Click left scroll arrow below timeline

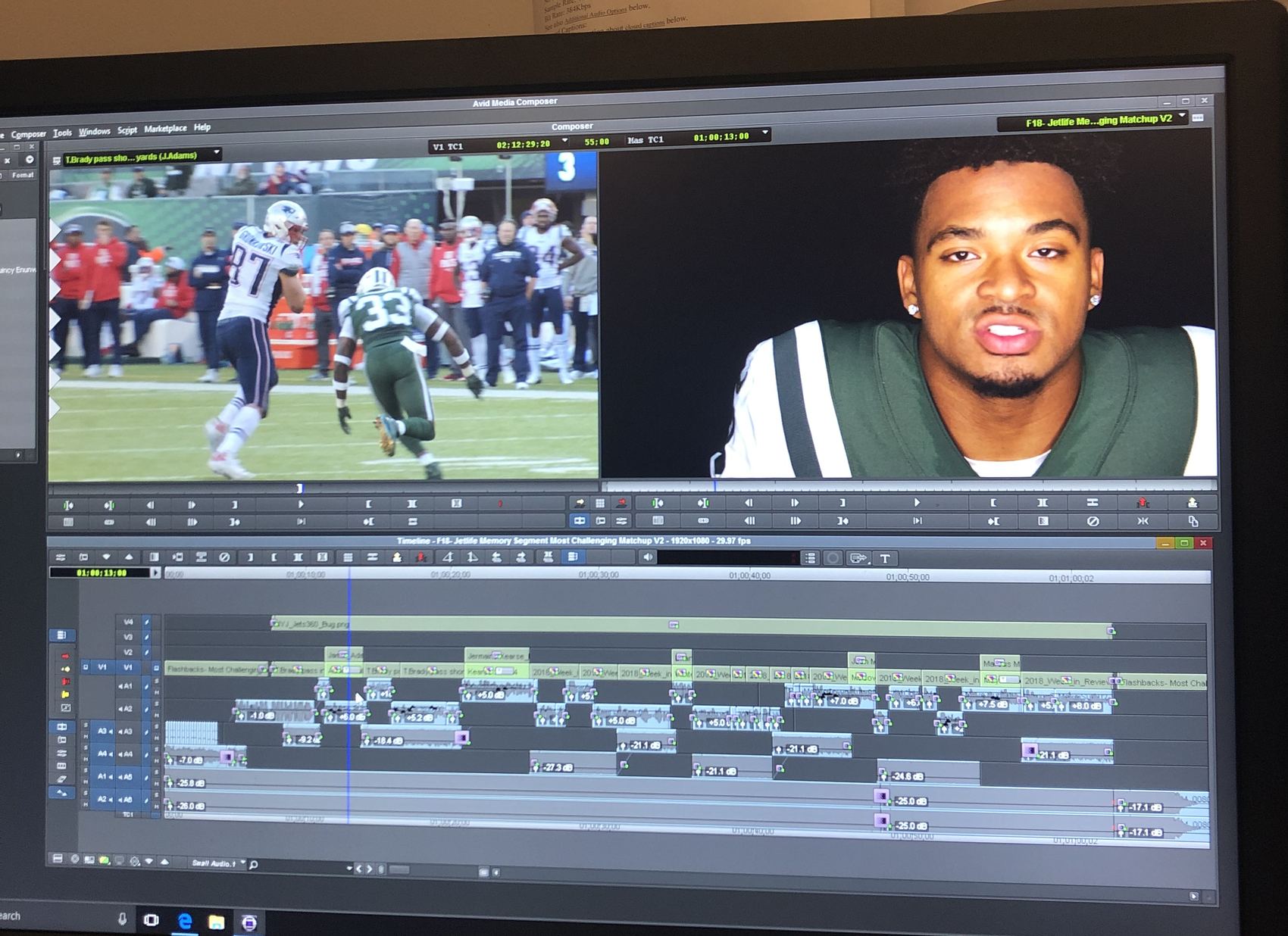pyautogui.click(x=359, y=869)
